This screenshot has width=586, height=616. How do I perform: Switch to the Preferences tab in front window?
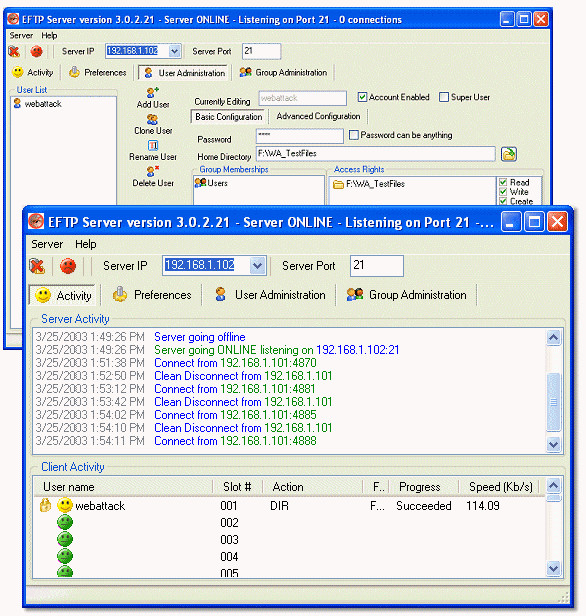click(152, 295)
